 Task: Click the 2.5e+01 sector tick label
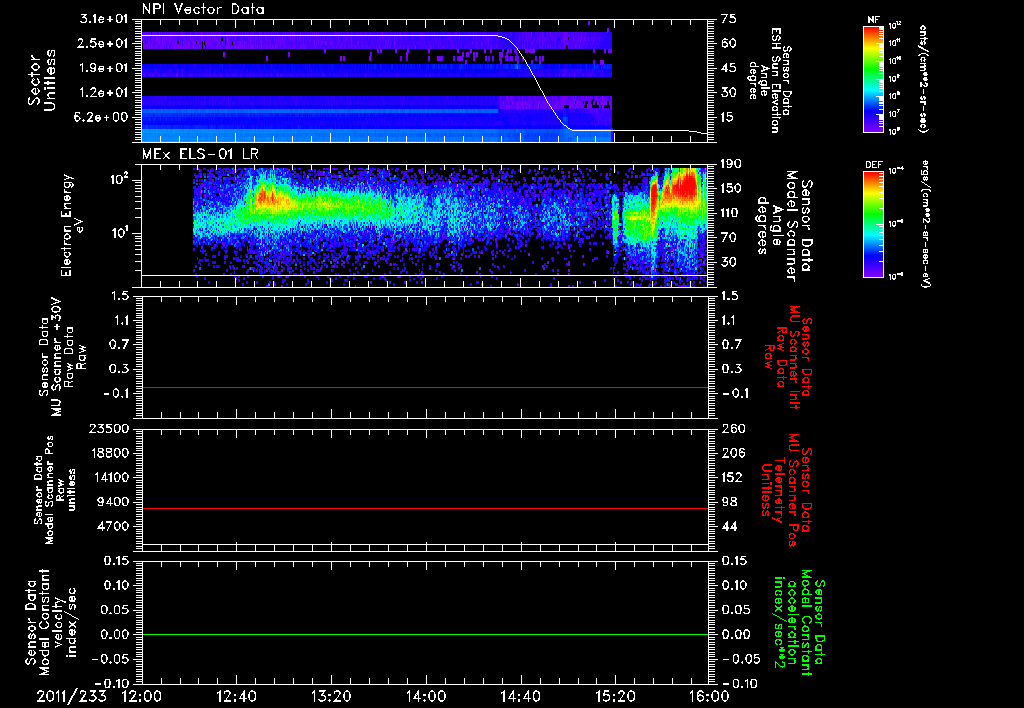pyautogui.click(x=104, y=43)
